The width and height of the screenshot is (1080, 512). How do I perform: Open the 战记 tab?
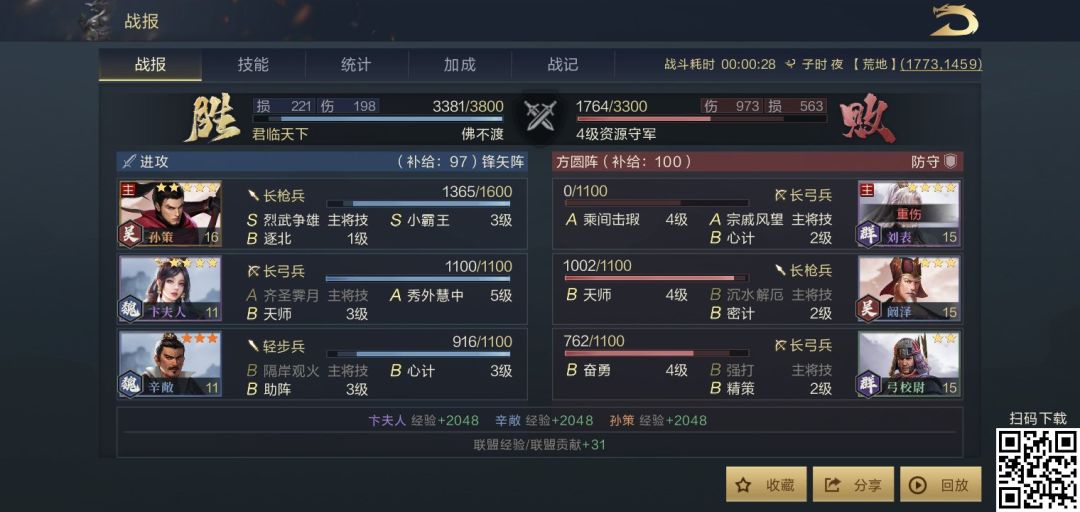[x=562, y=65]
